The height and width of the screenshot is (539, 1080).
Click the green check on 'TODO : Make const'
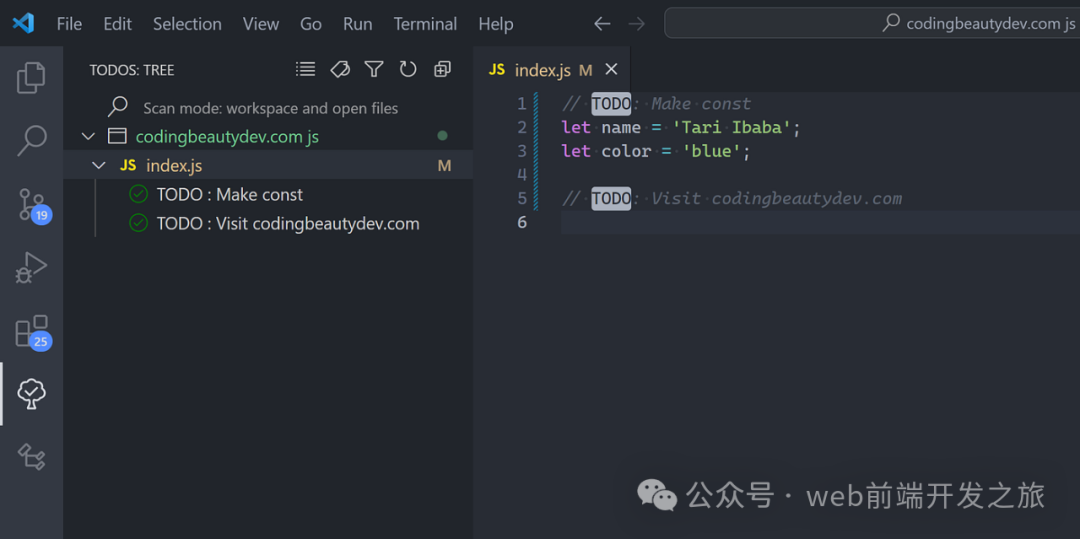click(x=139, y=194)
